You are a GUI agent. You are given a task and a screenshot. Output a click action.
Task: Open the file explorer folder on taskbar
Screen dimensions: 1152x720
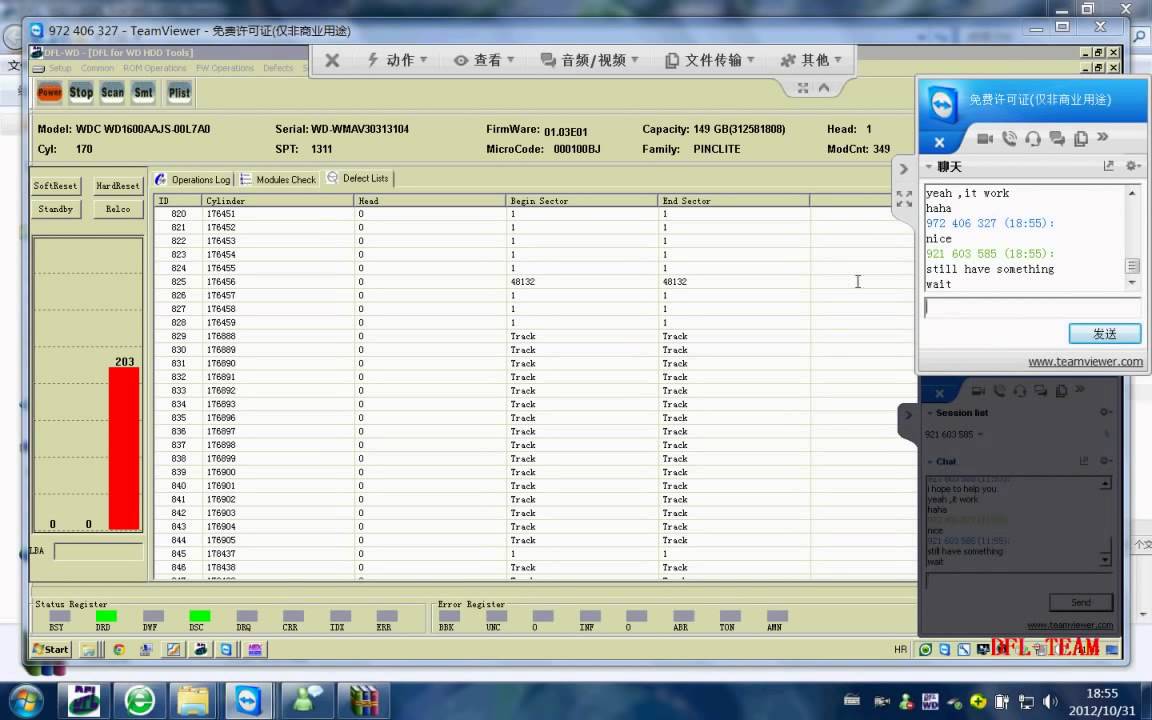pyautogui.click(x=193, y=701)
